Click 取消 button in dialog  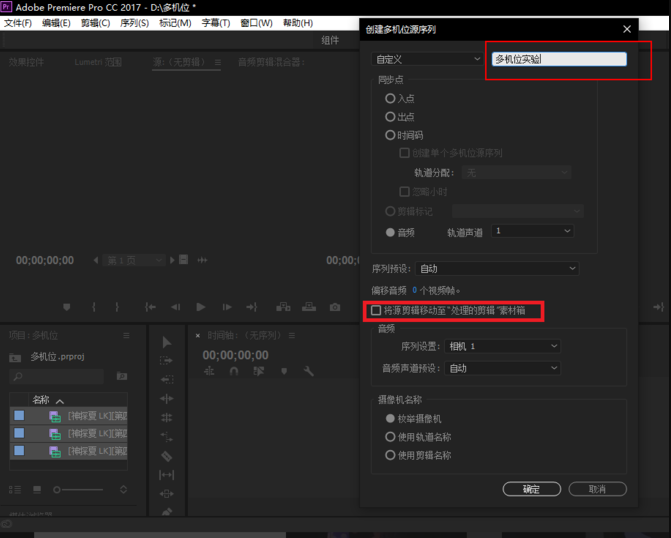(597, 489)
